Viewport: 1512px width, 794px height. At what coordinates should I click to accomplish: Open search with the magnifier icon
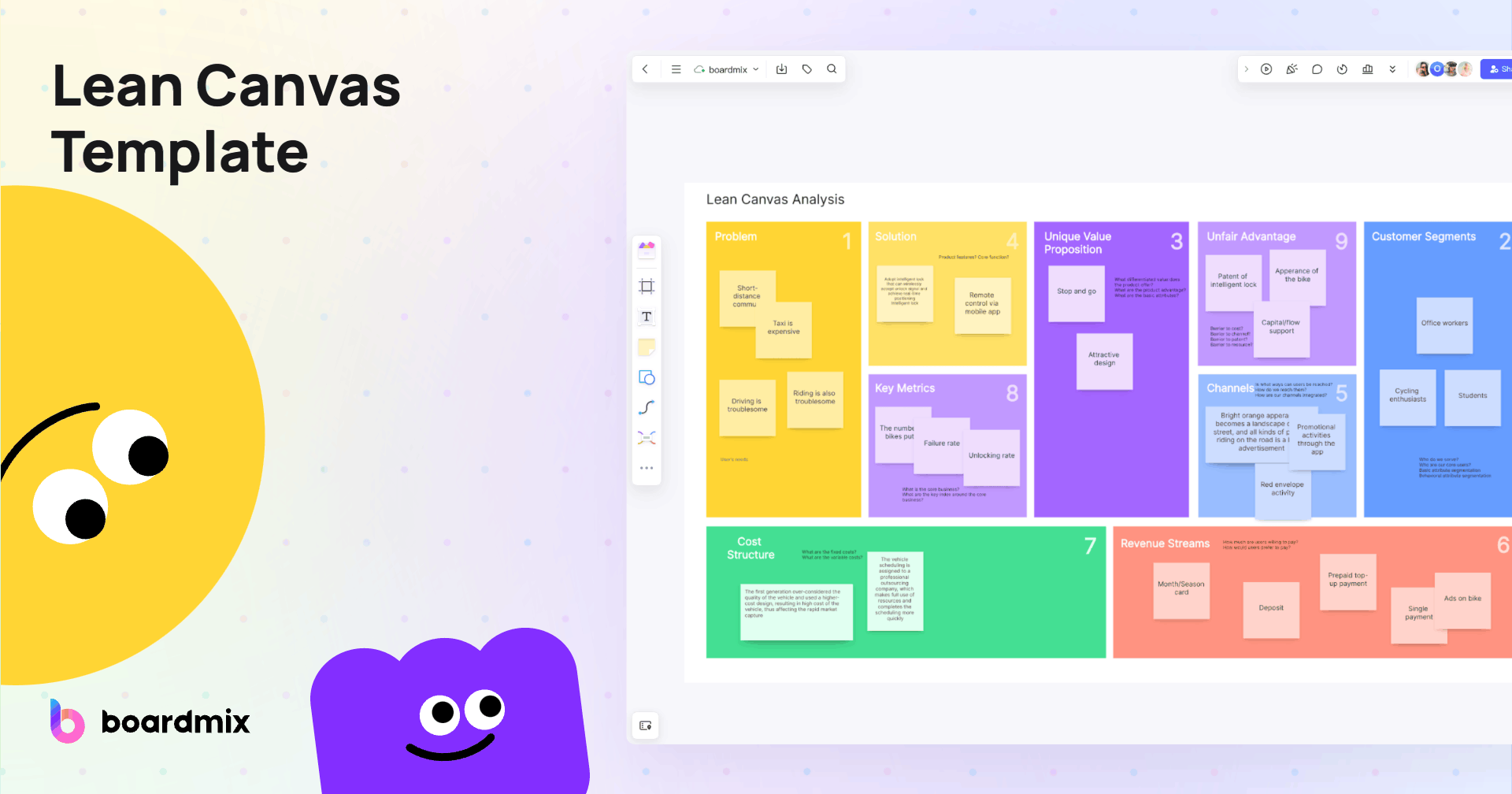pyautogui.click(x=832, y=69)
